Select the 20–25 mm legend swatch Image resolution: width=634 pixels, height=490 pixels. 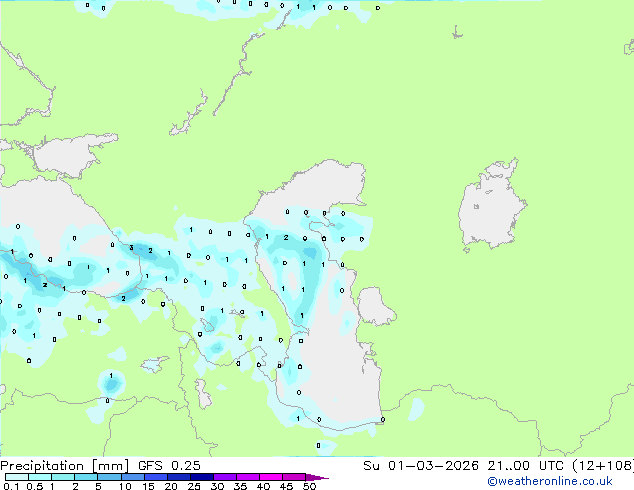pyautogui.click(x=179, y=477)
